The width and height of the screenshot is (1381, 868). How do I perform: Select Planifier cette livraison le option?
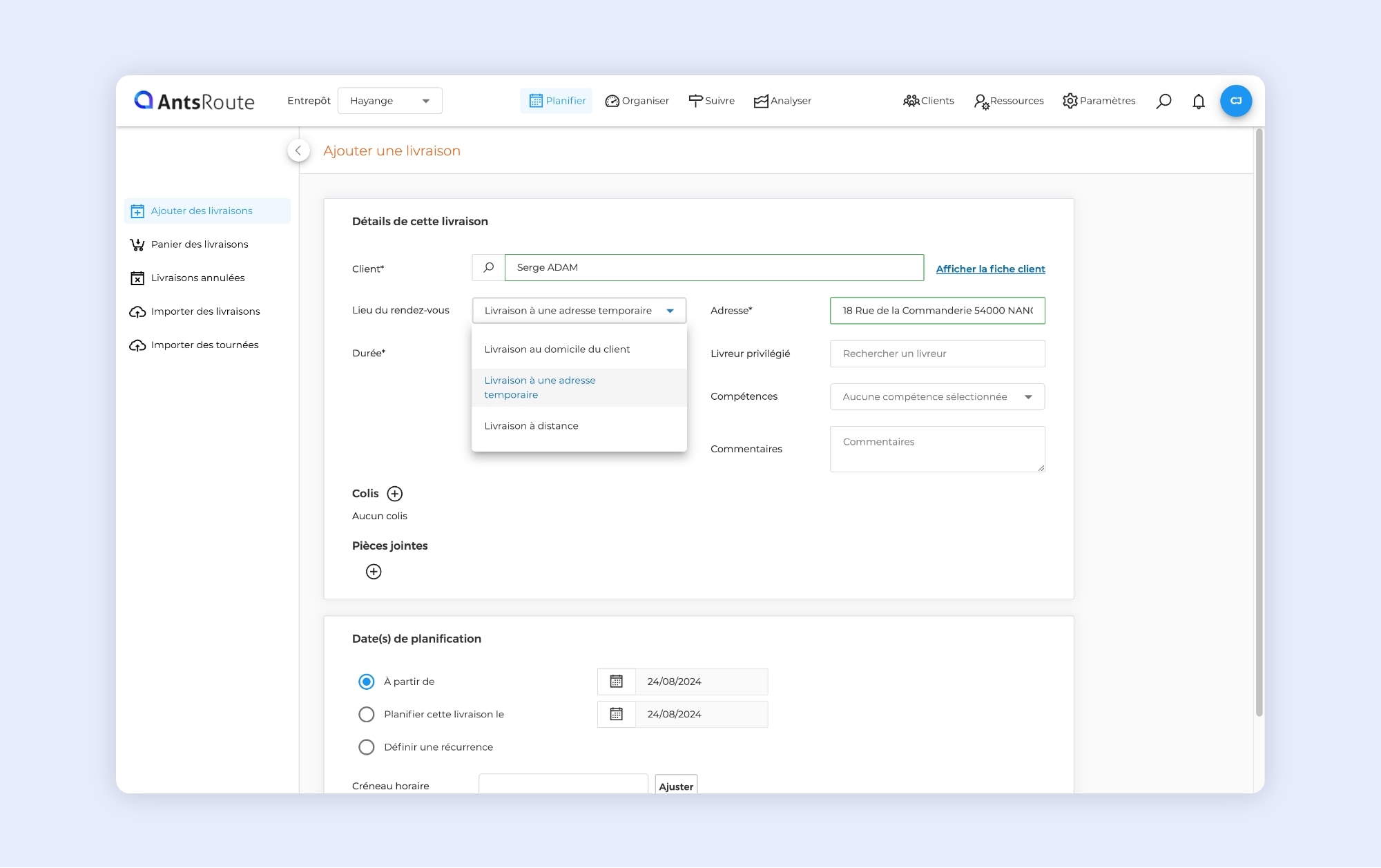point(367,714)
